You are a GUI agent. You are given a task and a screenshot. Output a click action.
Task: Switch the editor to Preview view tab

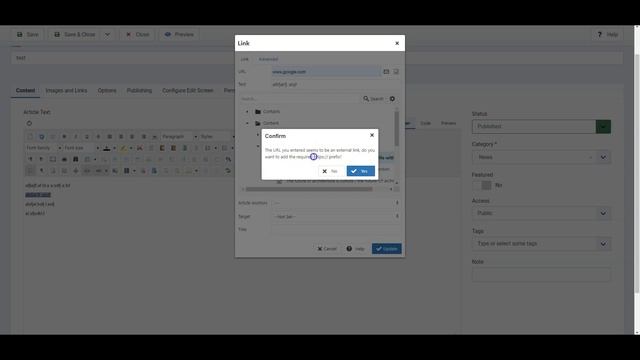pyautogui.click(x=448, y=123)
